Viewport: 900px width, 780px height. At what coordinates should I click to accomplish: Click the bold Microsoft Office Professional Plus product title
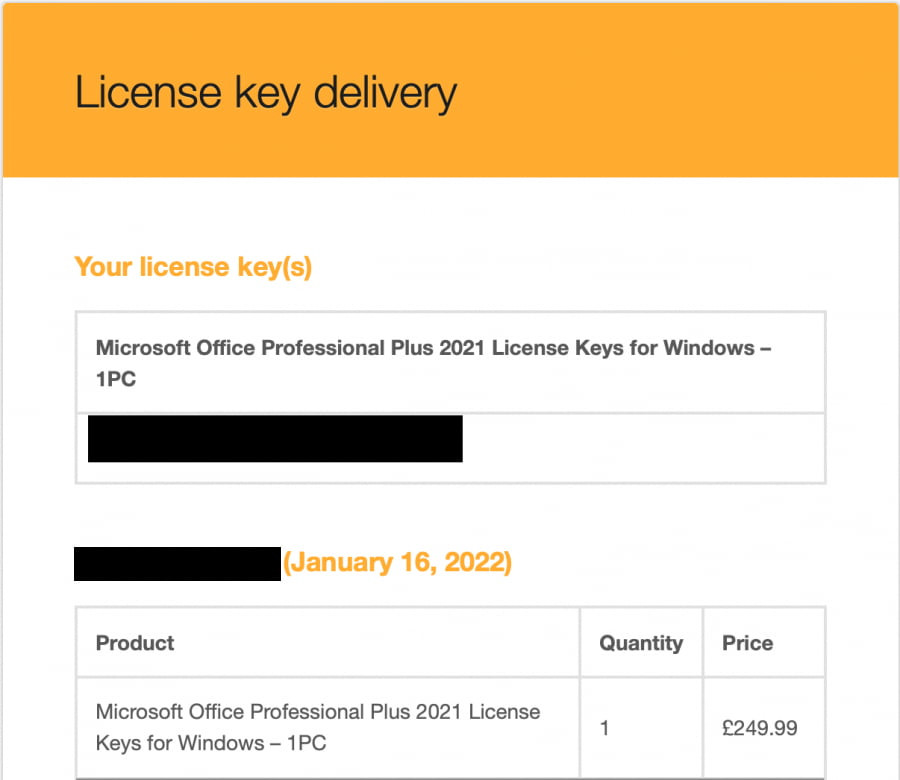pos(433,363)
